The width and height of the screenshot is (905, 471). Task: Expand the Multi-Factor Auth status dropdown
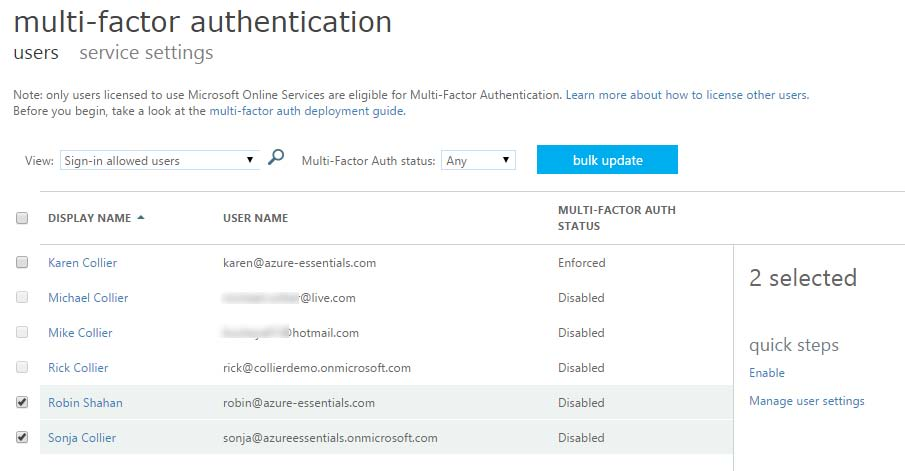[478, 160]
